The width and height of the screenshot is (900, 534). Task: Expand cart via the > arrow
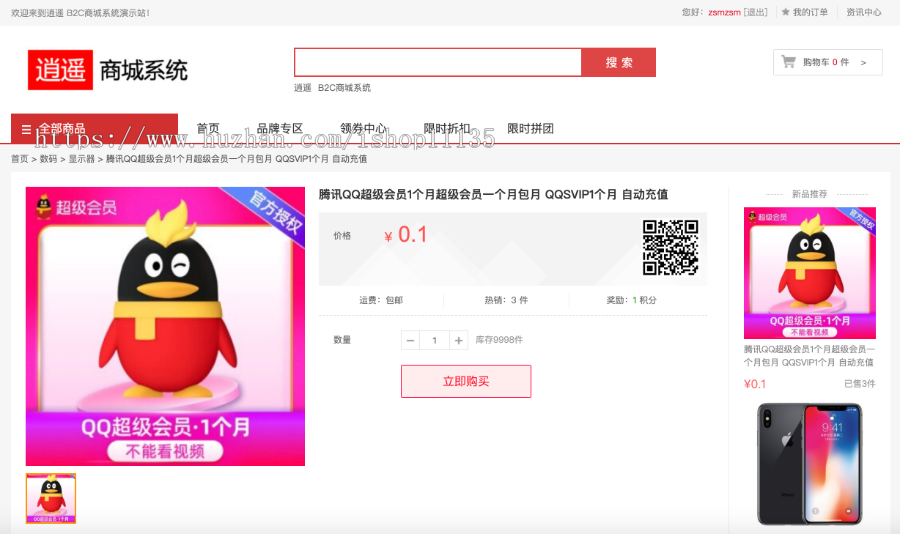tap(863, 63)
